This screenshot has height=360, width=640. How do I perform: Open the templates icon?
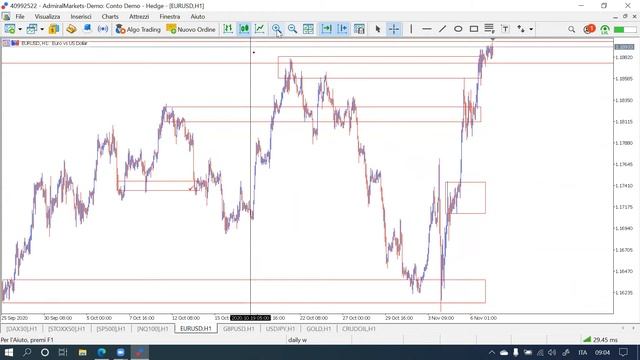(x=359, y=29)
